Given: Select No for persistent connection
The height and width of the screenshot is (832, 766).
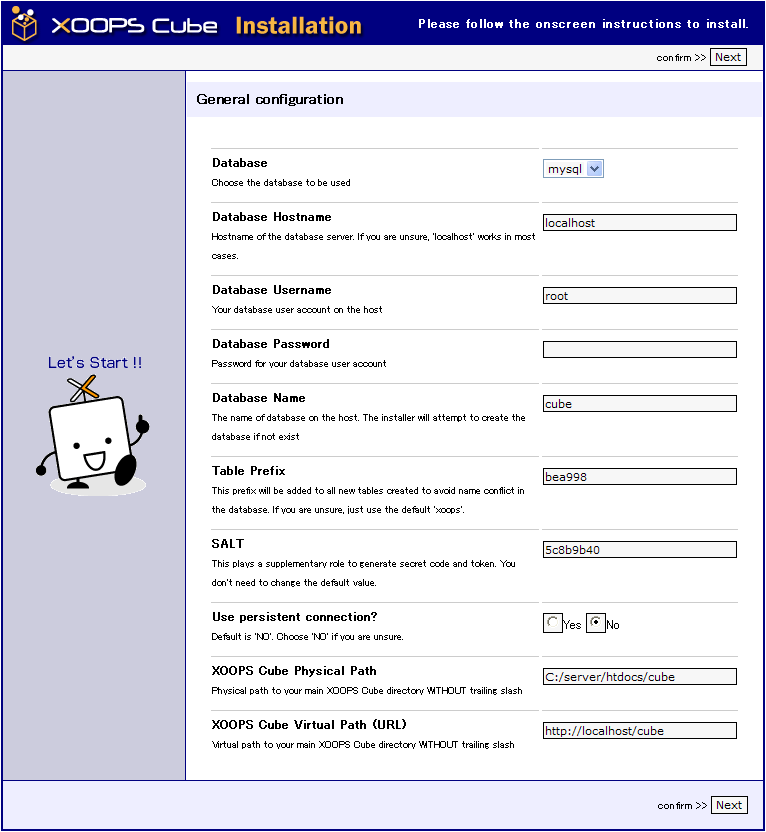Looking at the screenshot, I should click(x=596, y=624).
